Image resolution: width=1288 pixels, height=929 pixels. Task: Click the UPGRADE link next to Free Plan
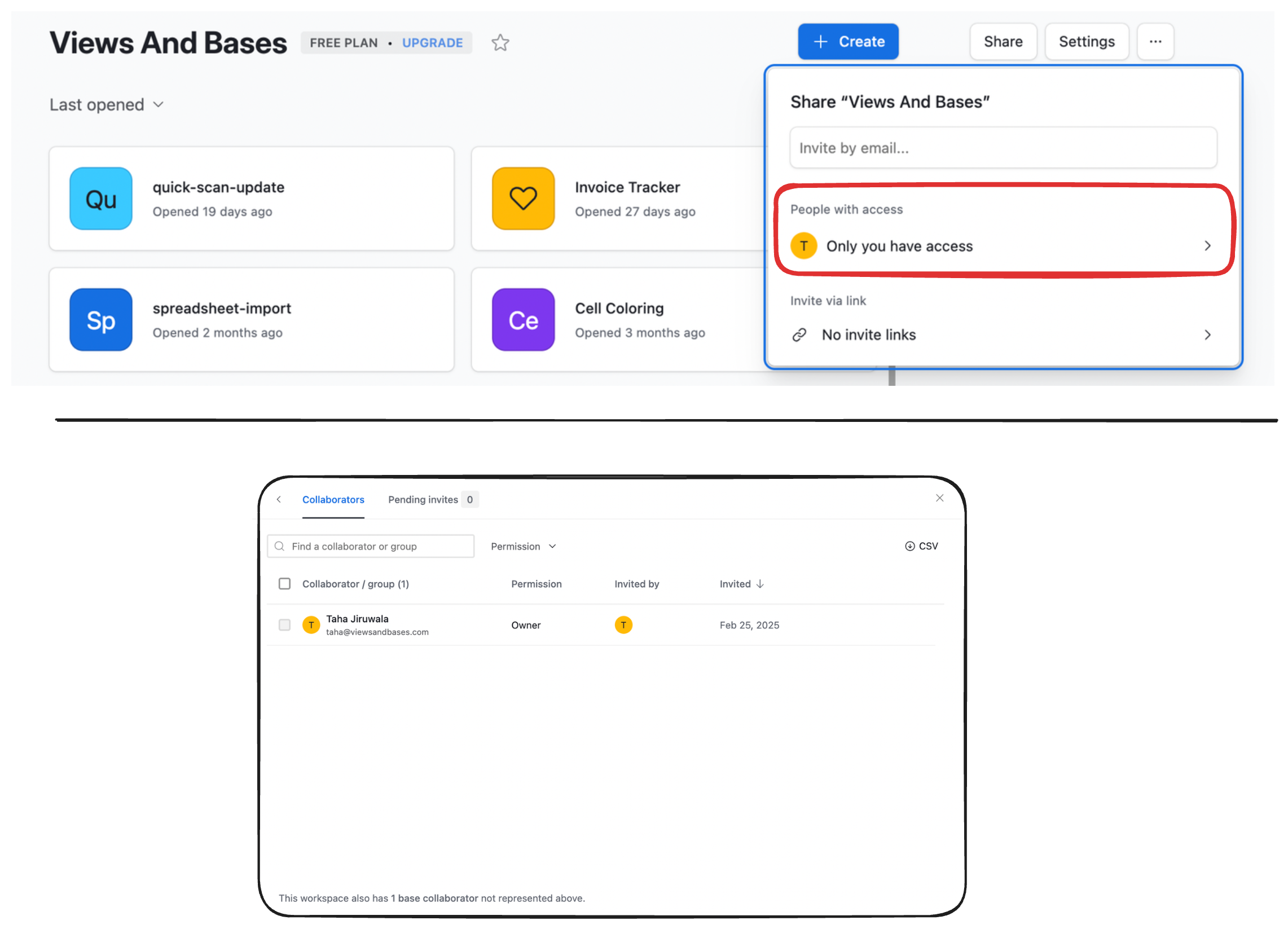pos(432,43)
